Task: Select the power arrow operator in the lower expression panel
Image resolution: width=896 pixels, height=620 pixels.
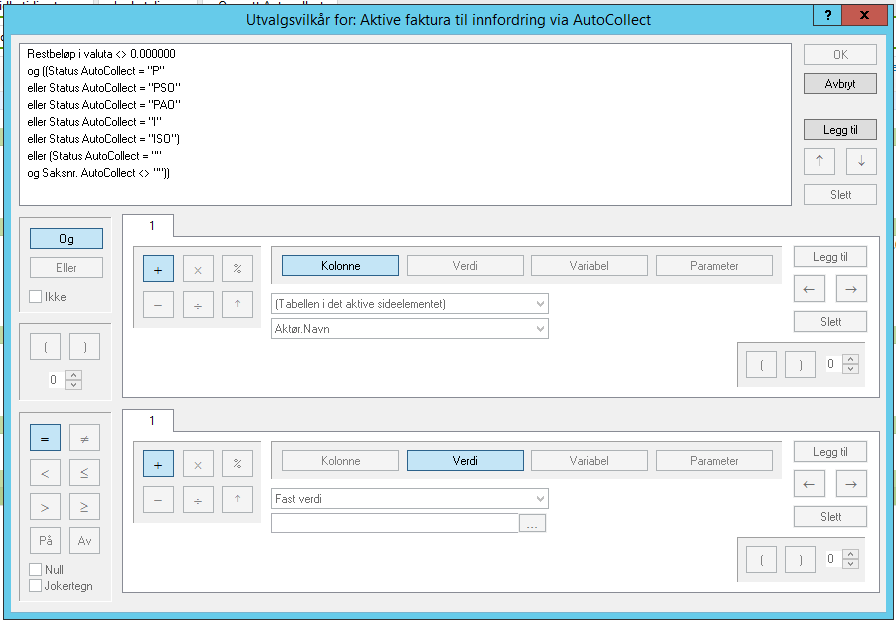Action: click(x=237, y=500)
